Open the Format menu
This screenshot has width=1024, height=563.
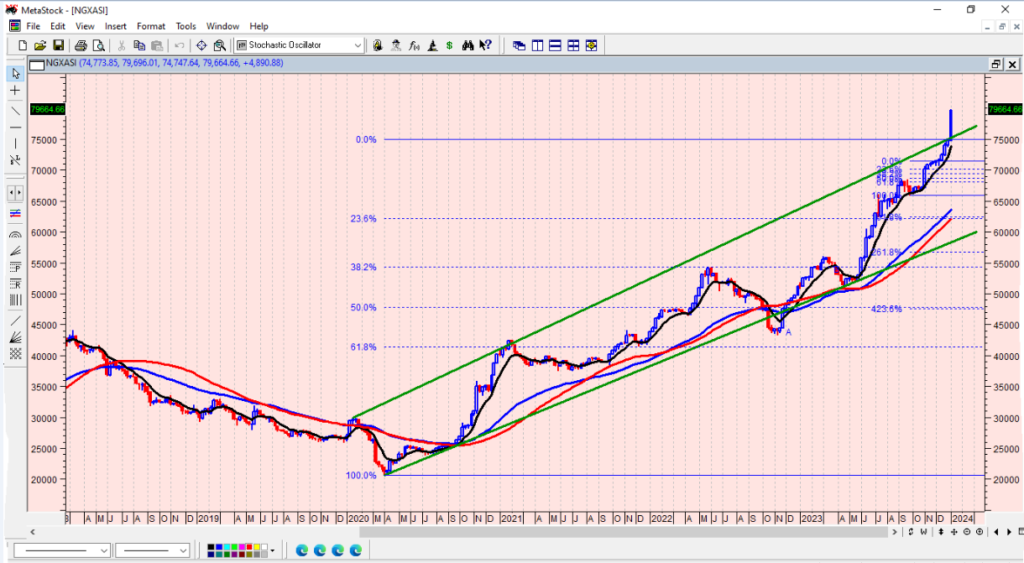[x=151, y=26]
